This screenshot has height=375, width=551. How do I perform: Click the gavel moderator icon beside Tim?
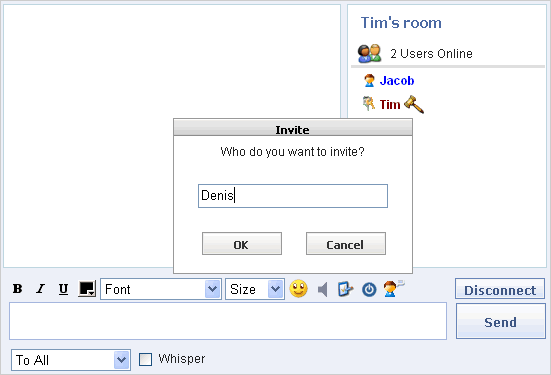click(x=414, y=104)
